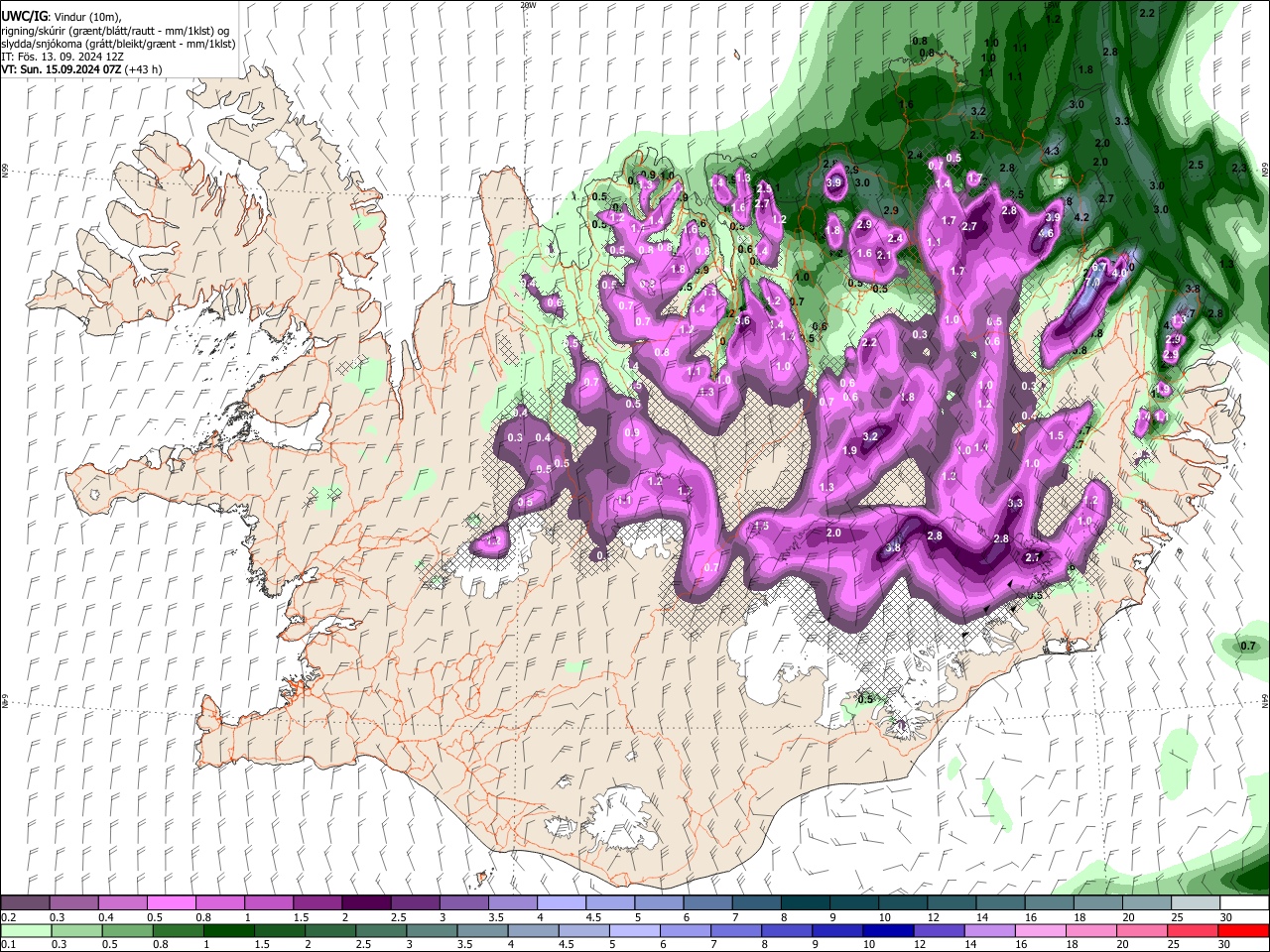Pick the darkest green rain swatch between 1 and 1.5

[x=228, y=931]
